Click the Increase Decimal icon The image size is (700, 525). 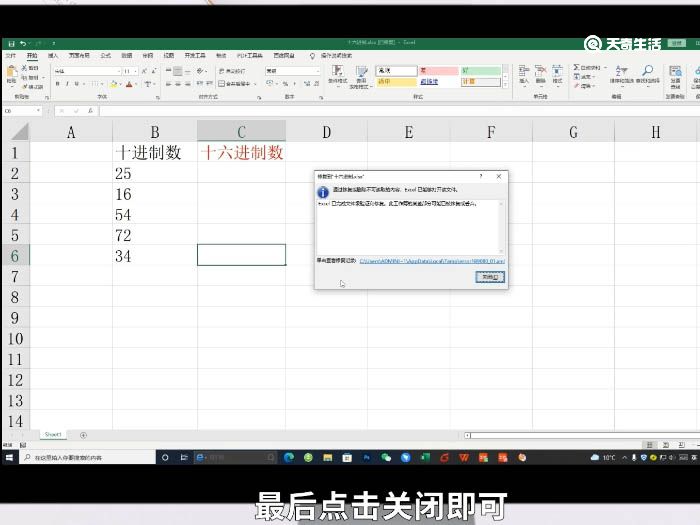tap(307, 83)
